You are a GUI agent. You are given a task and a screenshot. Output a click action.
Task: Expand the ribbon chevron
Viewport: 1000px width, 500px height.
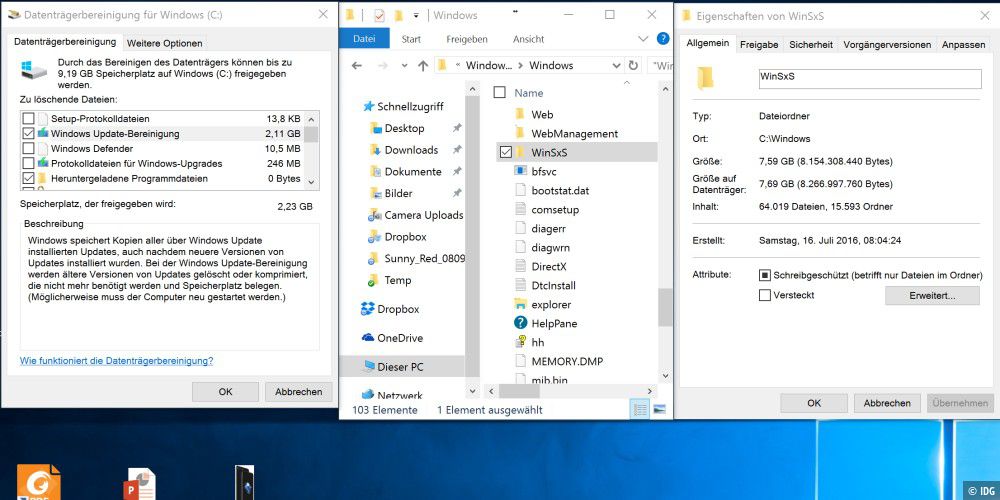(643, 39)
